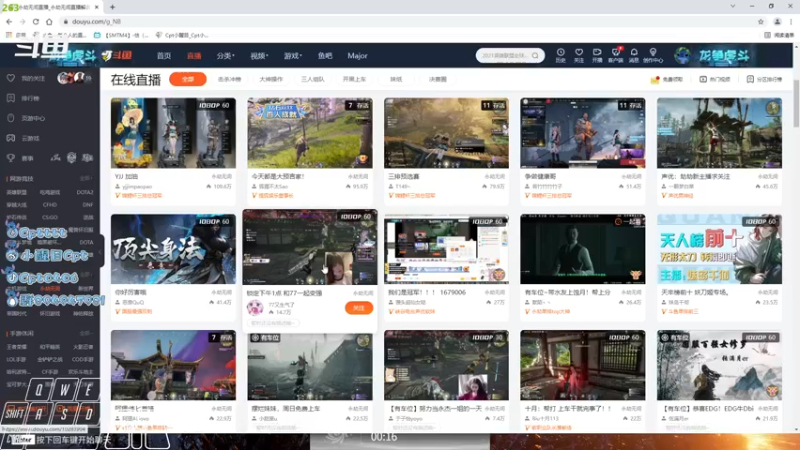Bookmark this page with the star icon
The height and width of the screenshot is (450, 800).
(x=761, y=21)
